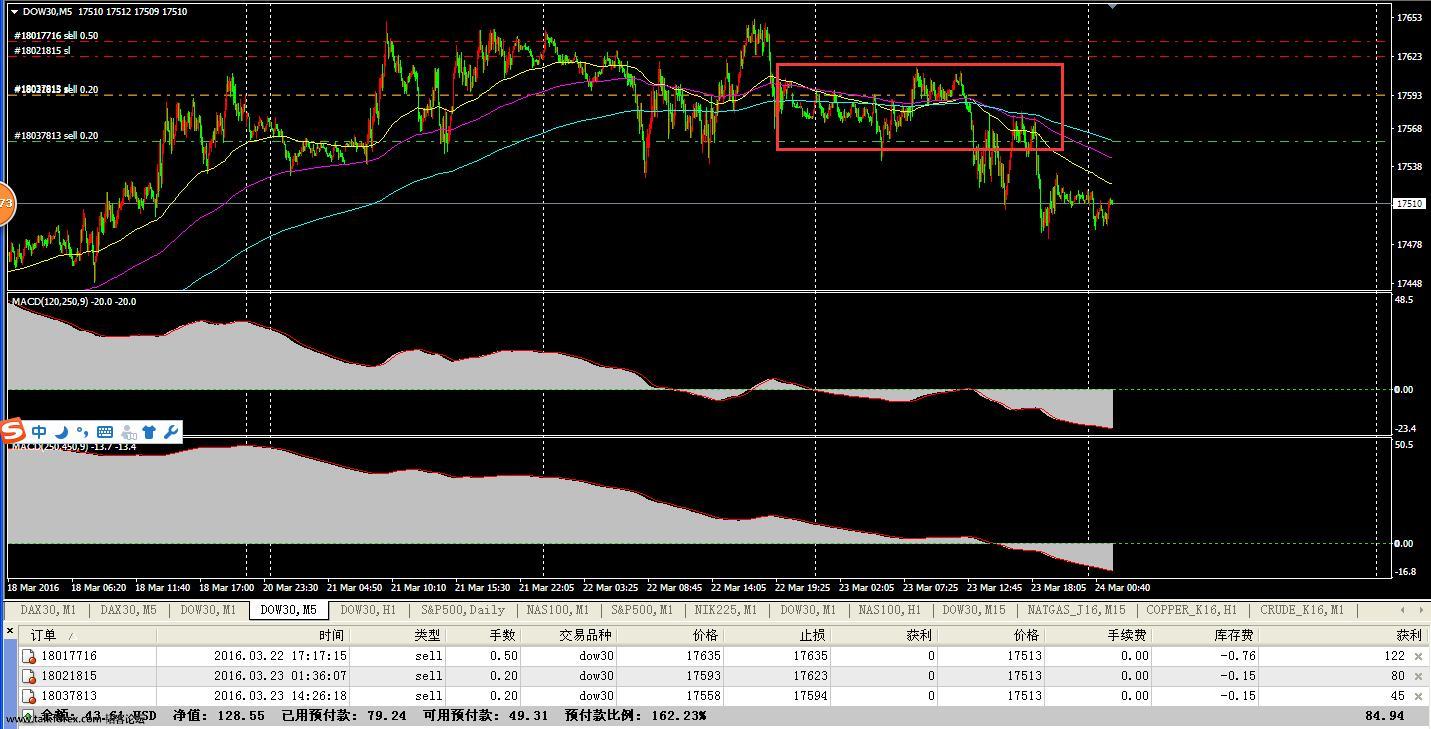Click stop loss value 17594
The width and height of the screenshot is (1431, 729).
click(810, 696)
